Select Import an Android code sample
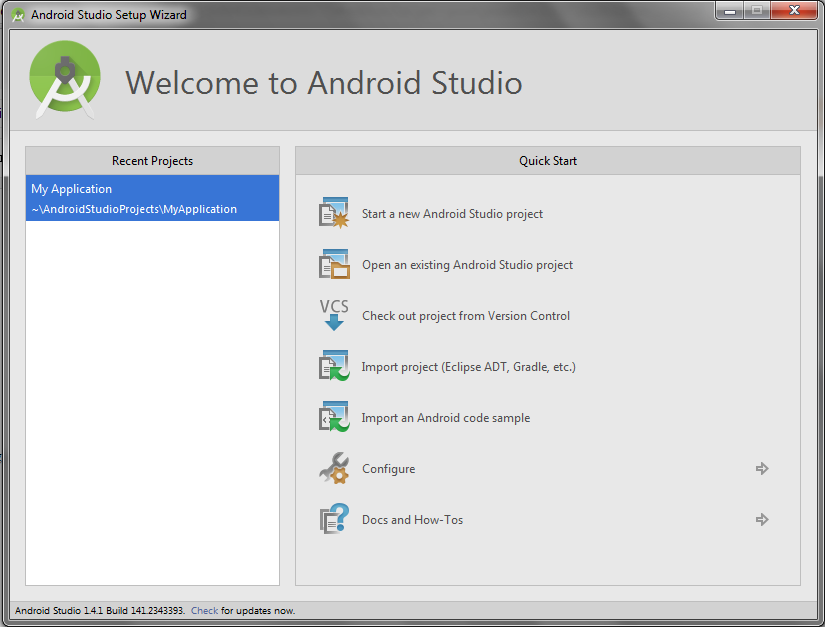Image resolution: width=825 pixels, height=627 pixels. point(446,417)
